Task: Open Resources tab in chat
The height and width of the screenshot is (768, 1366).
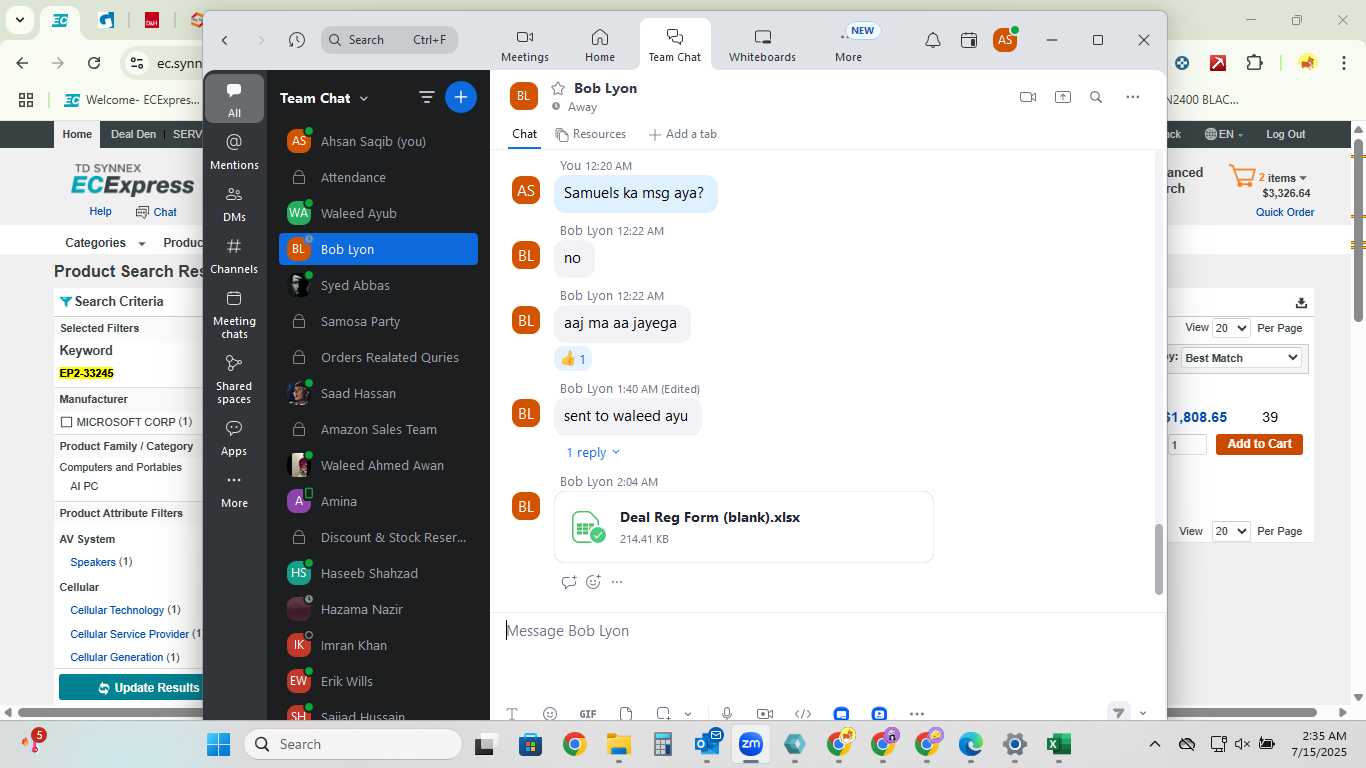Action: [x=590, y=134]
